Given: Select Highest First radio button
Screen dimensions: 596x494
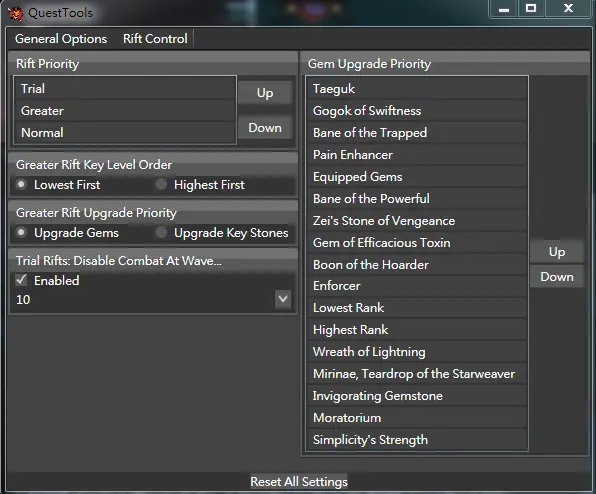Looking at the screenshot, I should (161, 185).
